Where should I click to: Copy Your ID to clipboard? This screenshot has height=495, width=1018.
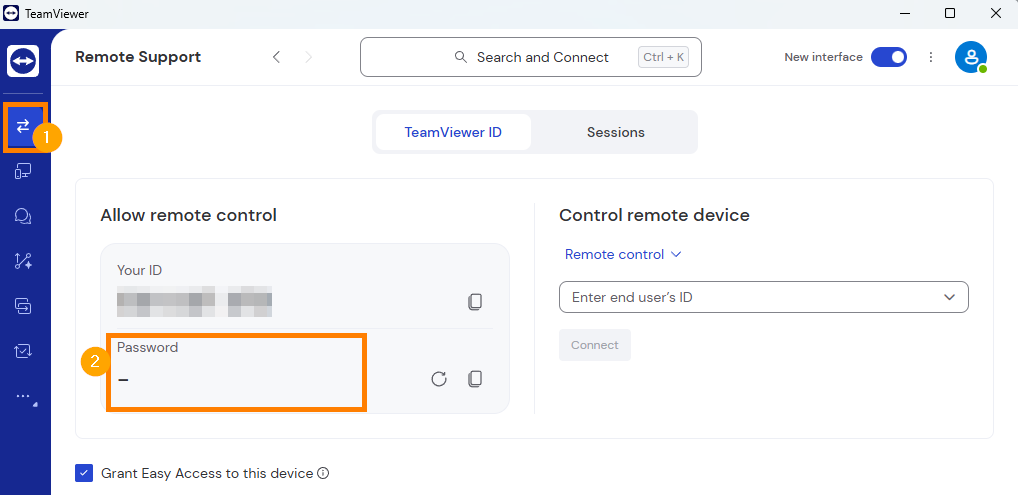click(x=475, y=301)
